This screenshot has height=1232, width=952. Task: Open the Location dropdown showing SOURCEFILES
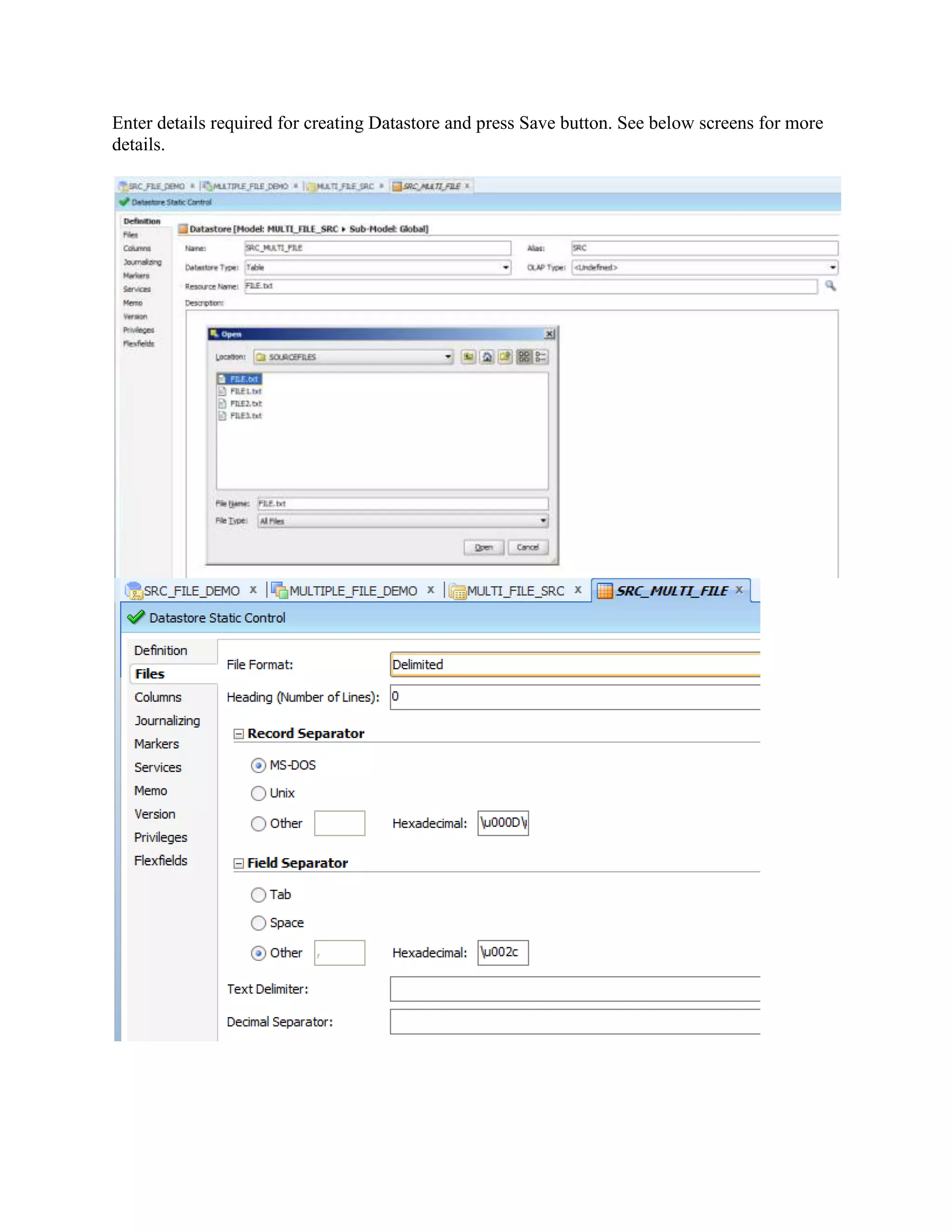[448, 357]
